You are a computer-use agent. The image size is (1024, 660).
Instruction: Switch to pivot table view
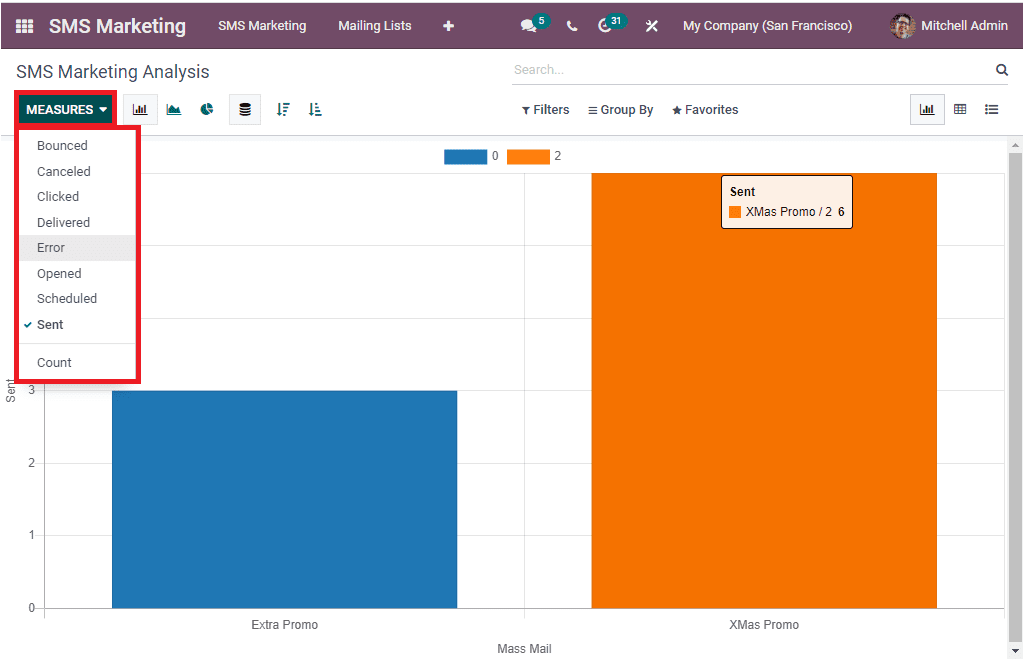(960, 109)
